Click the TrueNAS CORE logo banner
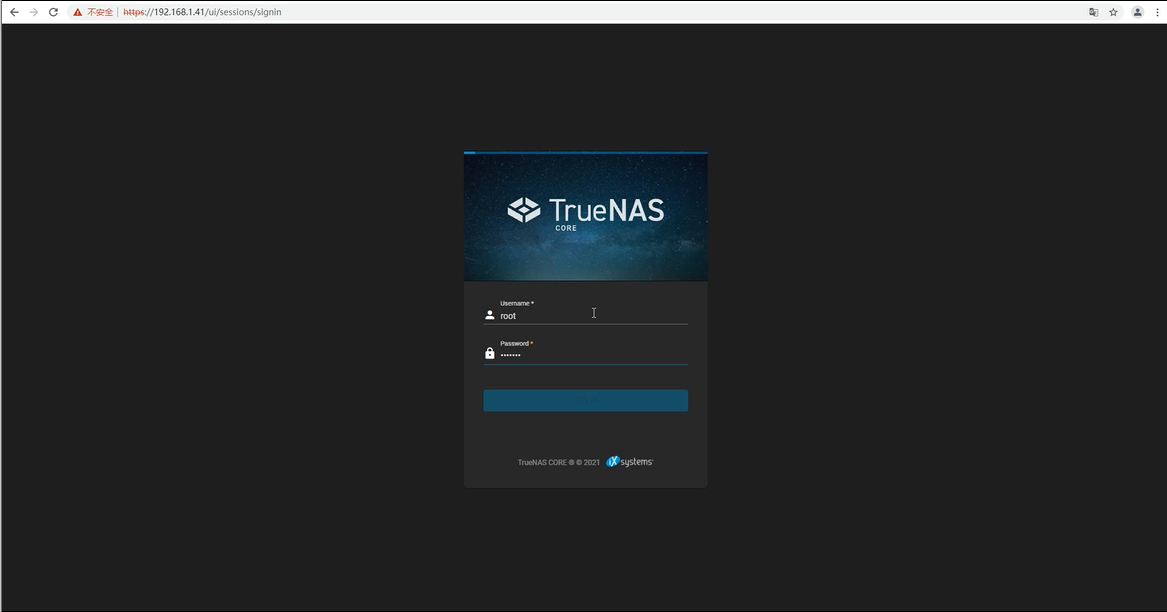The width and height of the screenshot is (1167, 612). tap(585, 216)
